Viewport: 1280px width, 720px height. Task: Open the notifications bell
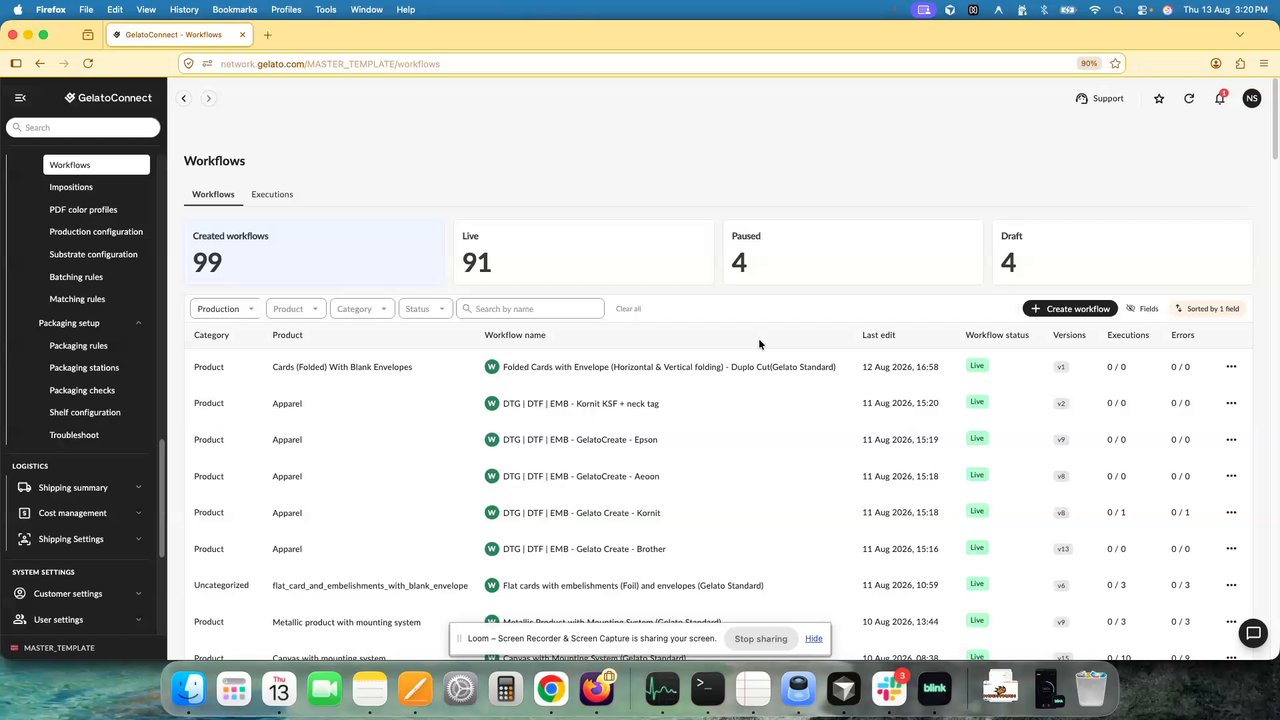pos(1220,98)
